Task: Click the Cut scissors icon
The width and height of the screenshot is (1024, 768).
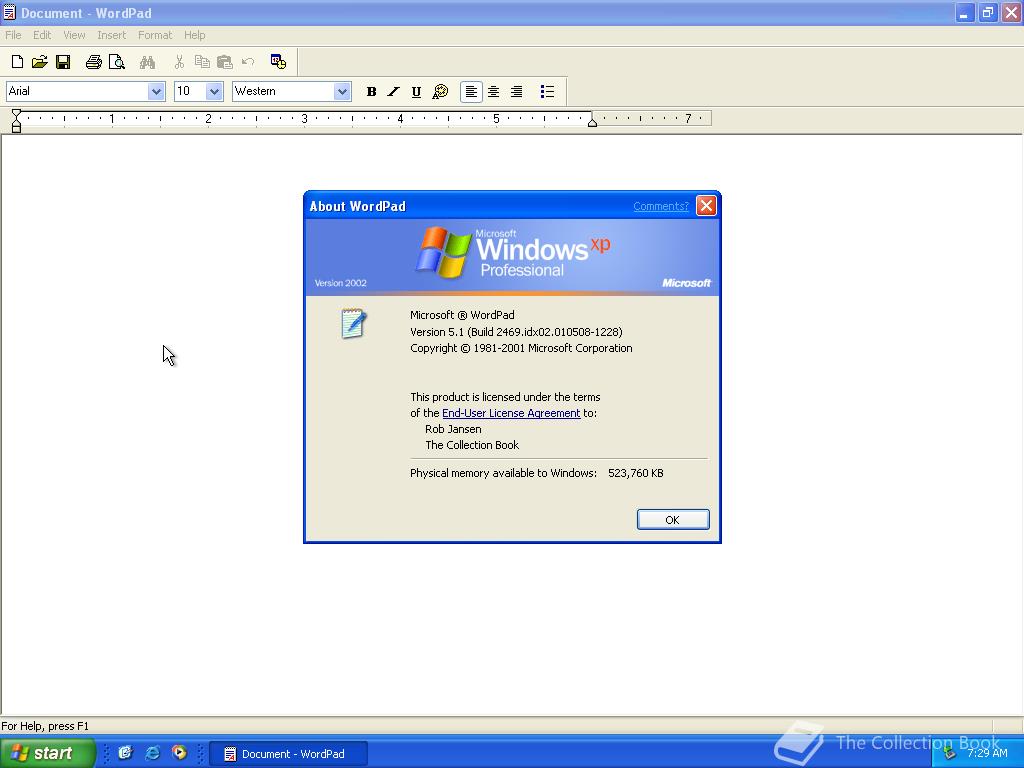Action: click(179, 62)
